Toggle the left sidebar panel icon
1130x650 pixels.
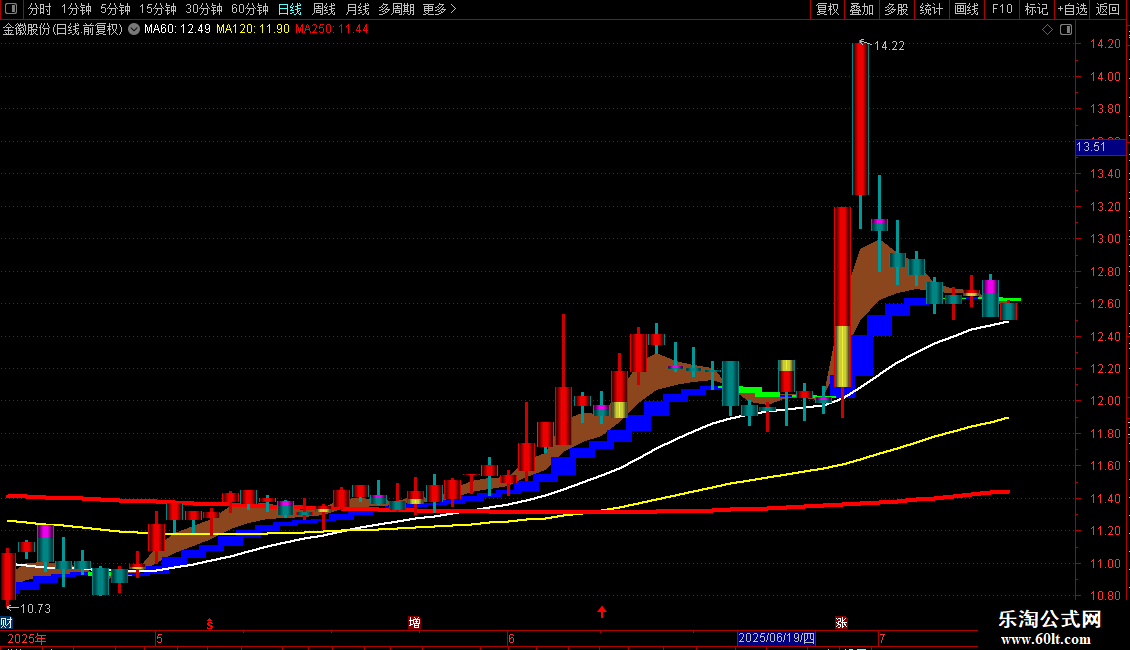[11, 9]
